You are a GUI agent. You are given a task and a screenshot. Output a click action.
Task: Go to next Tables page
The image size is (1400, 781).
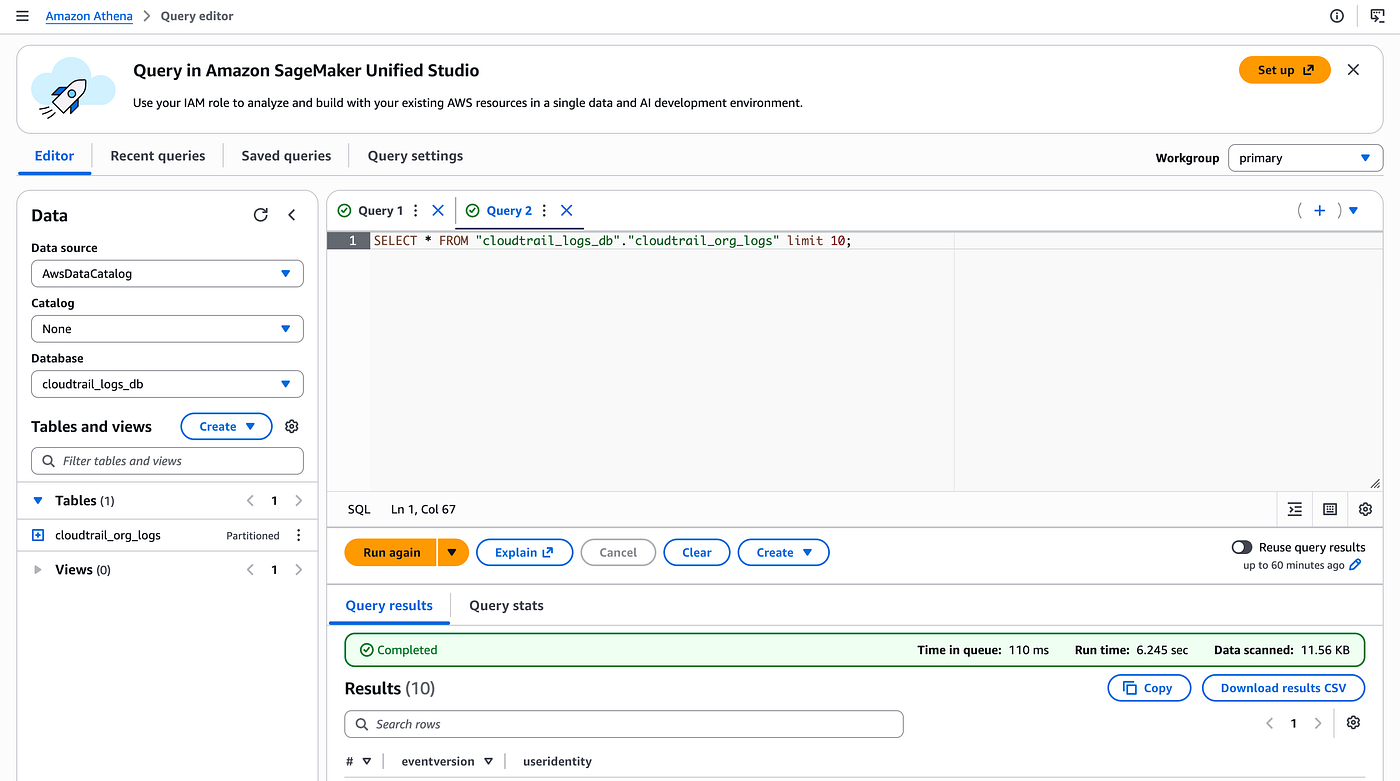[298, 501]
